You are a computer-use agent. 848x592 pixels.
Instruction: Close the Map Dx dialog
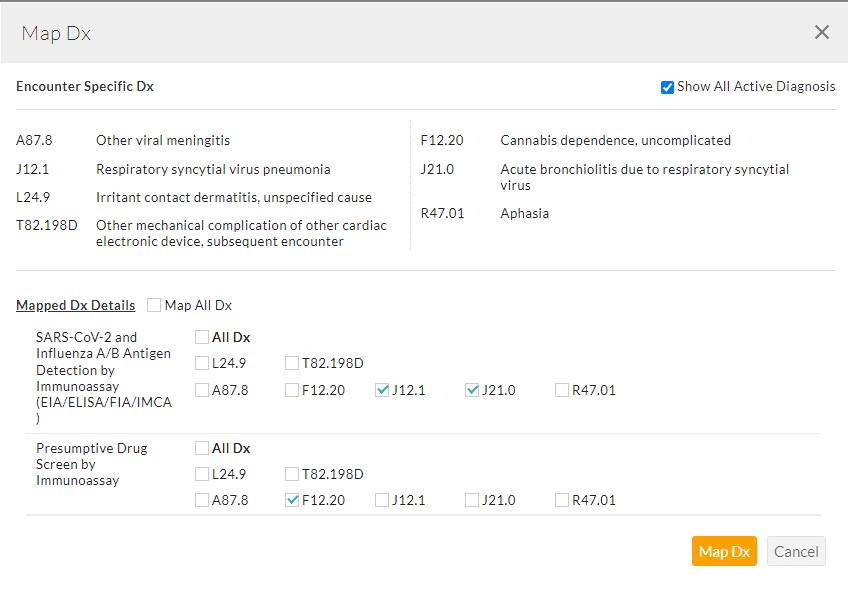point(821,32)
